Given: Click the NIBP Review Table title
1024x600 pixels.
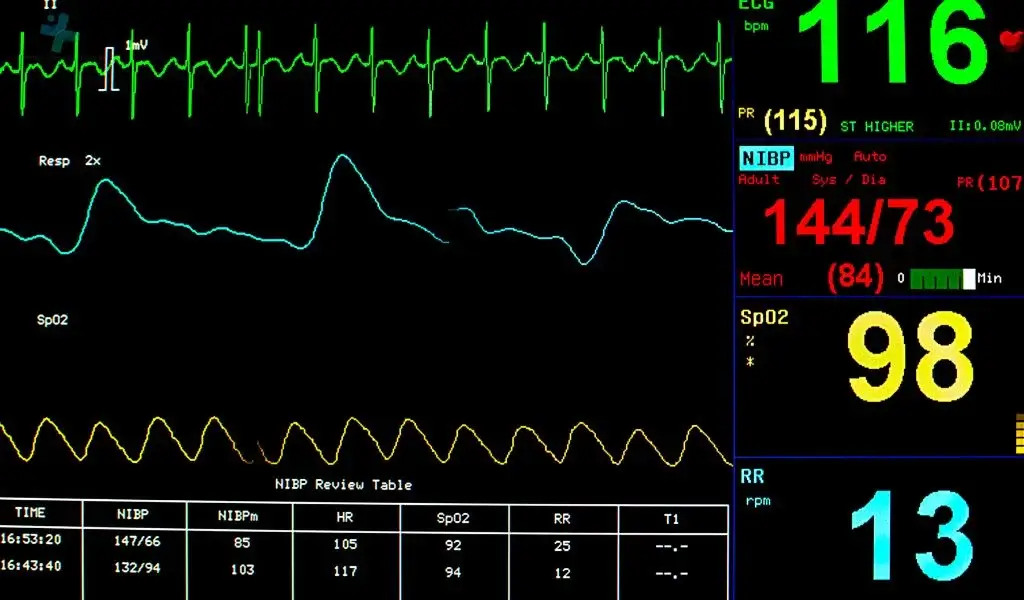Looking at the screenshot, I should pos(343,485).
